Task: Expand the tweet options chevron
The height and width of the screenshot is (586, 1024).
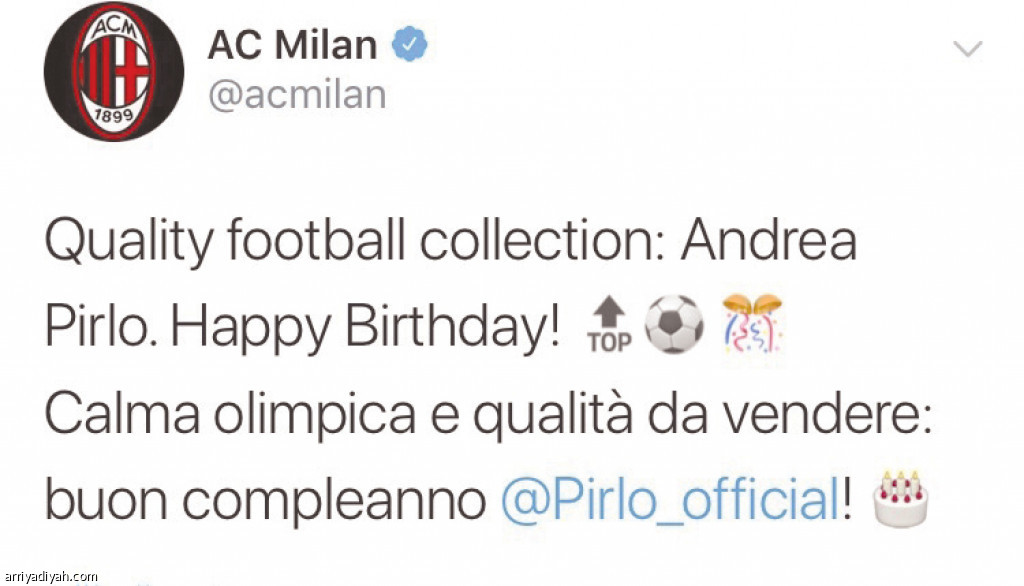Action: [x=967, y=49]
